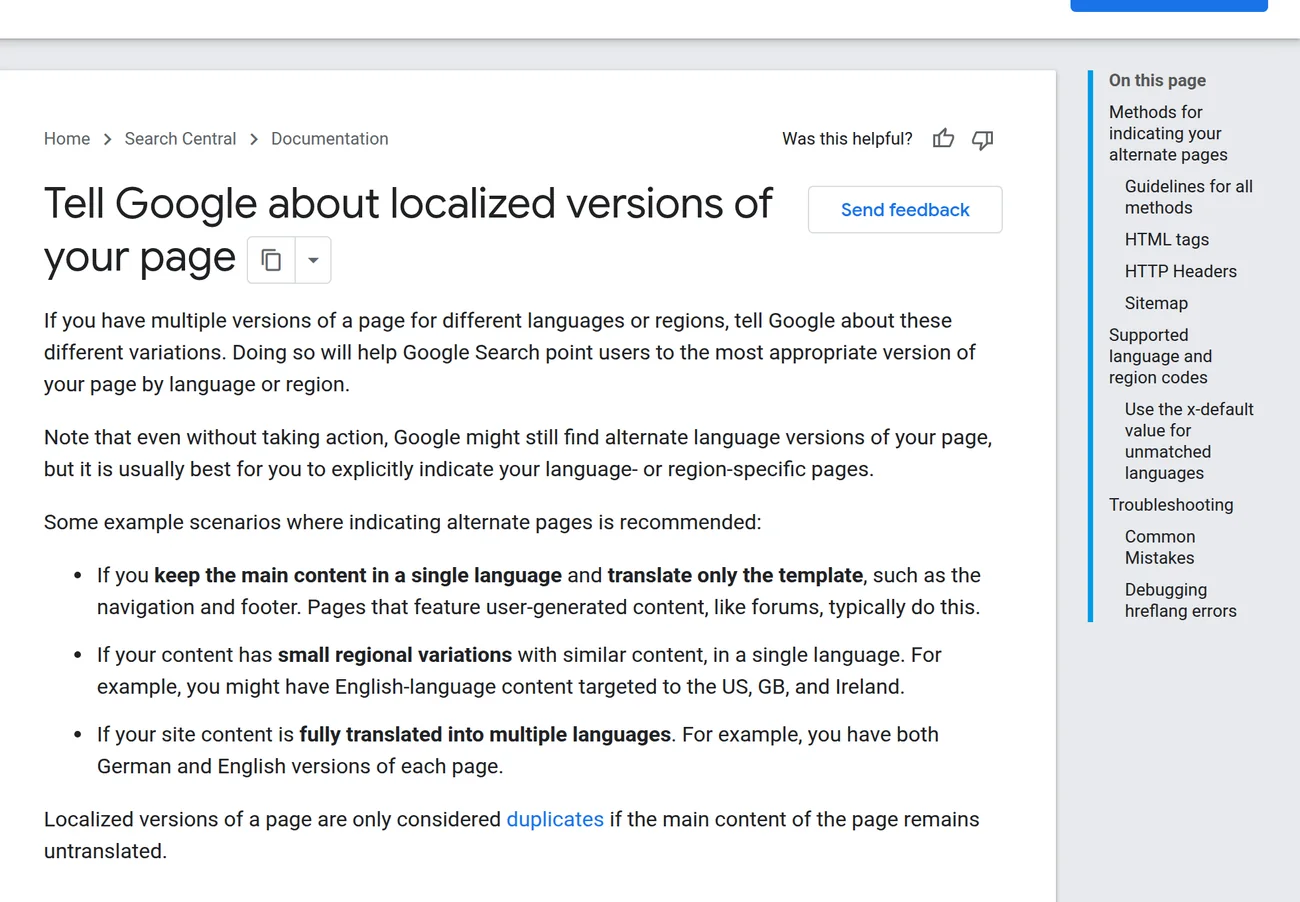Jump to HTTP Headers section
1300x902 pixels.
1180,271
